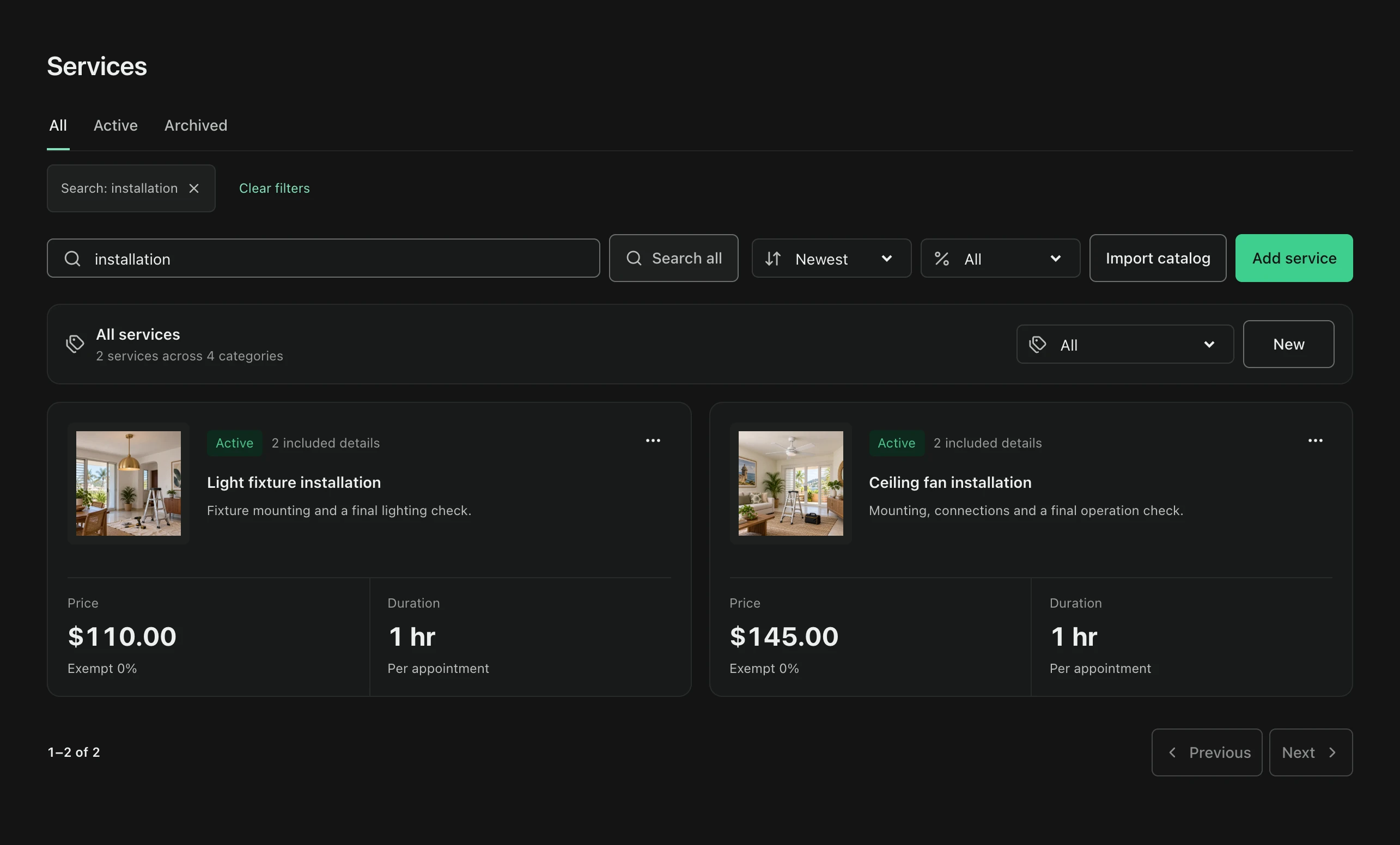Click the 'All services' heading

coord(138,334)
